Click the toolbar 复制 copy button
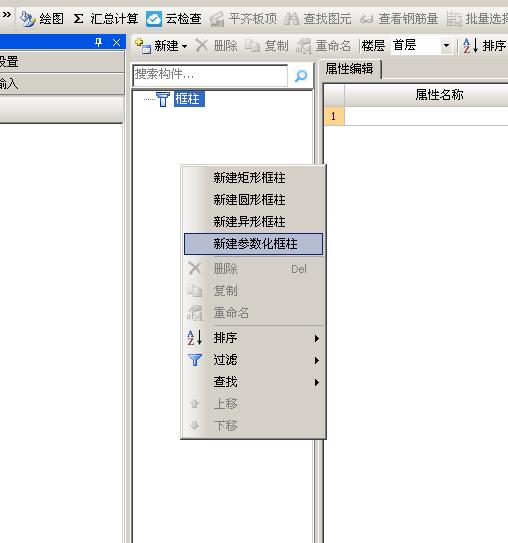The height and width of the screenshot is (543, 508). [x=267, y=46]
